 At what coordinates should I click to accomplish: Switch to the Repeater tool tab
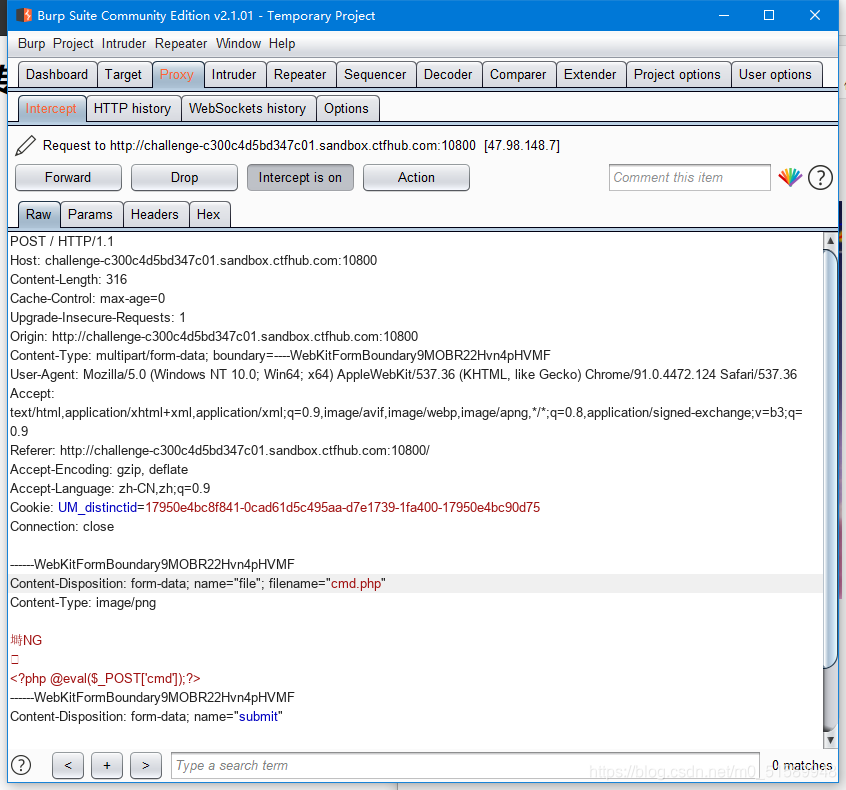300,74
